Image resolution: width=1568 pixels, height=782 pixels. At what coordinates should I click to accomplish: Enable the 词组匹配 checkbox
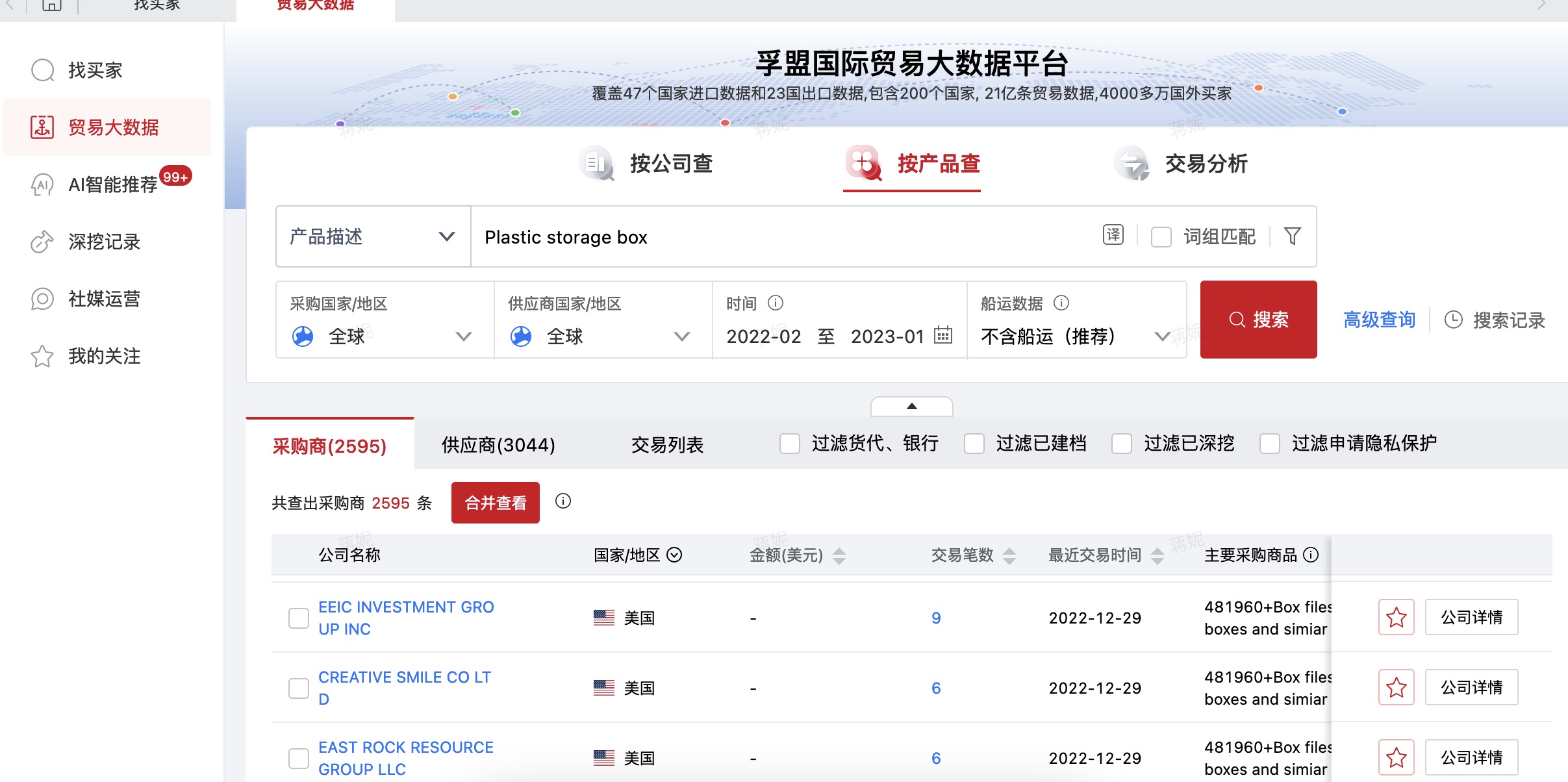pos(1162,238)
